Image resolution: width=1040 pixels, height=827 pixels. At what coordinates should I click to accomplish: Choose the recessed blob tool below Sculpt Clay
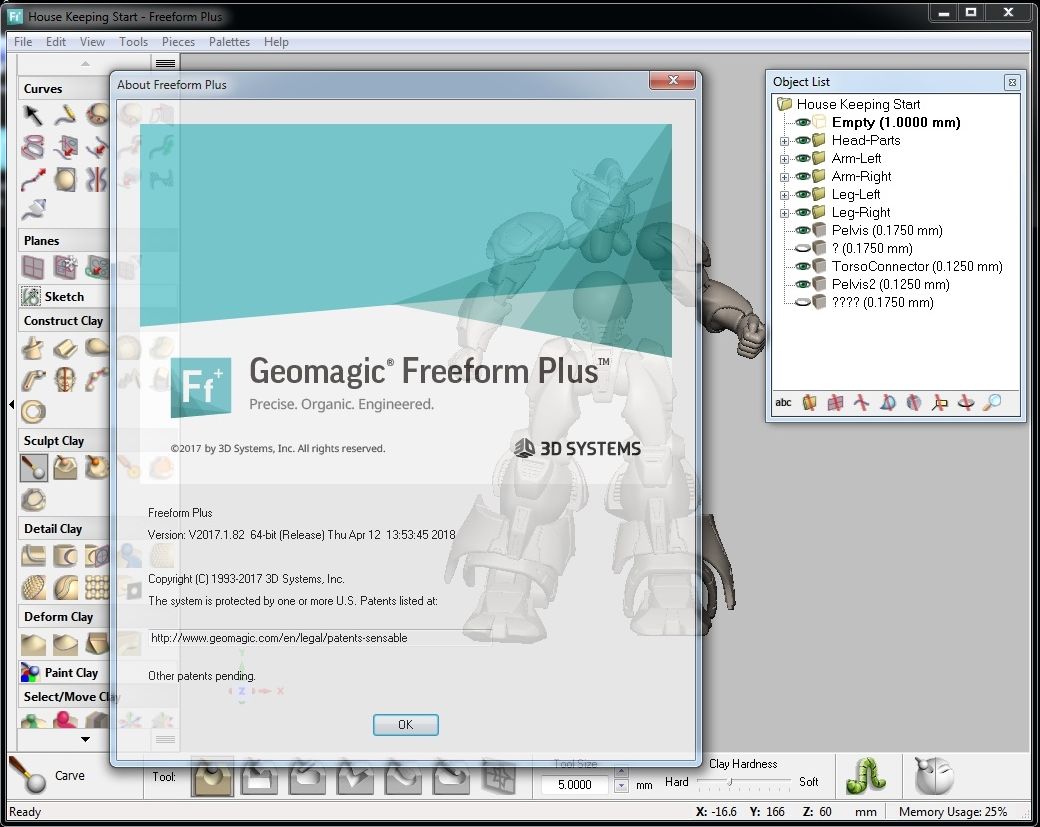(32, 499)
